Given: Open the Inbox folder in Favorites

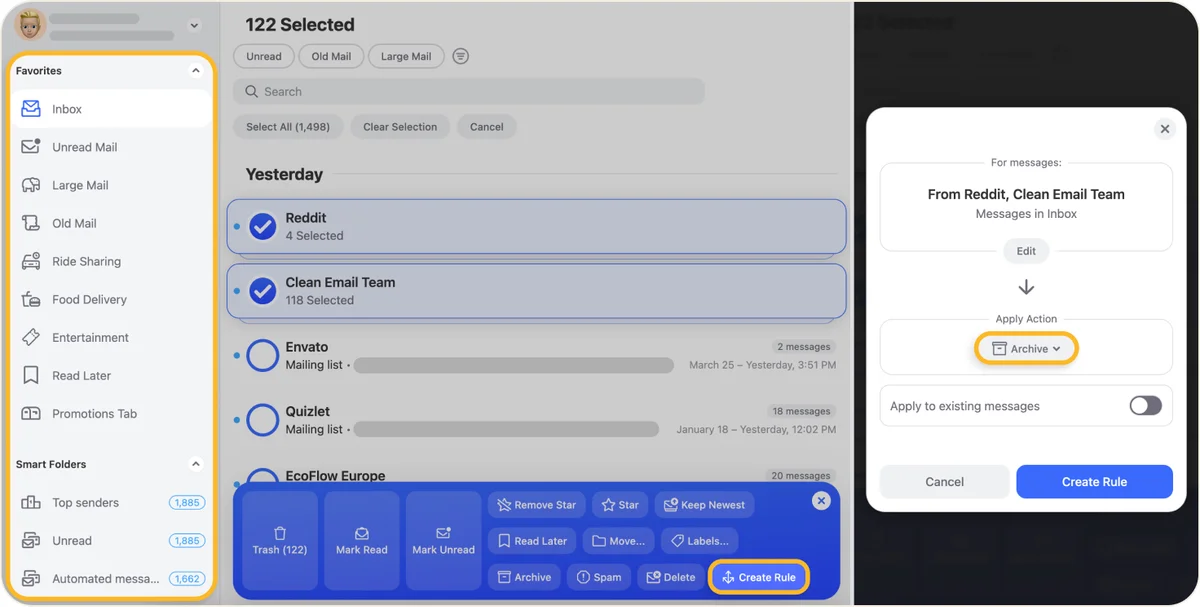Looking at the screenshot, I should click(67, 109).
